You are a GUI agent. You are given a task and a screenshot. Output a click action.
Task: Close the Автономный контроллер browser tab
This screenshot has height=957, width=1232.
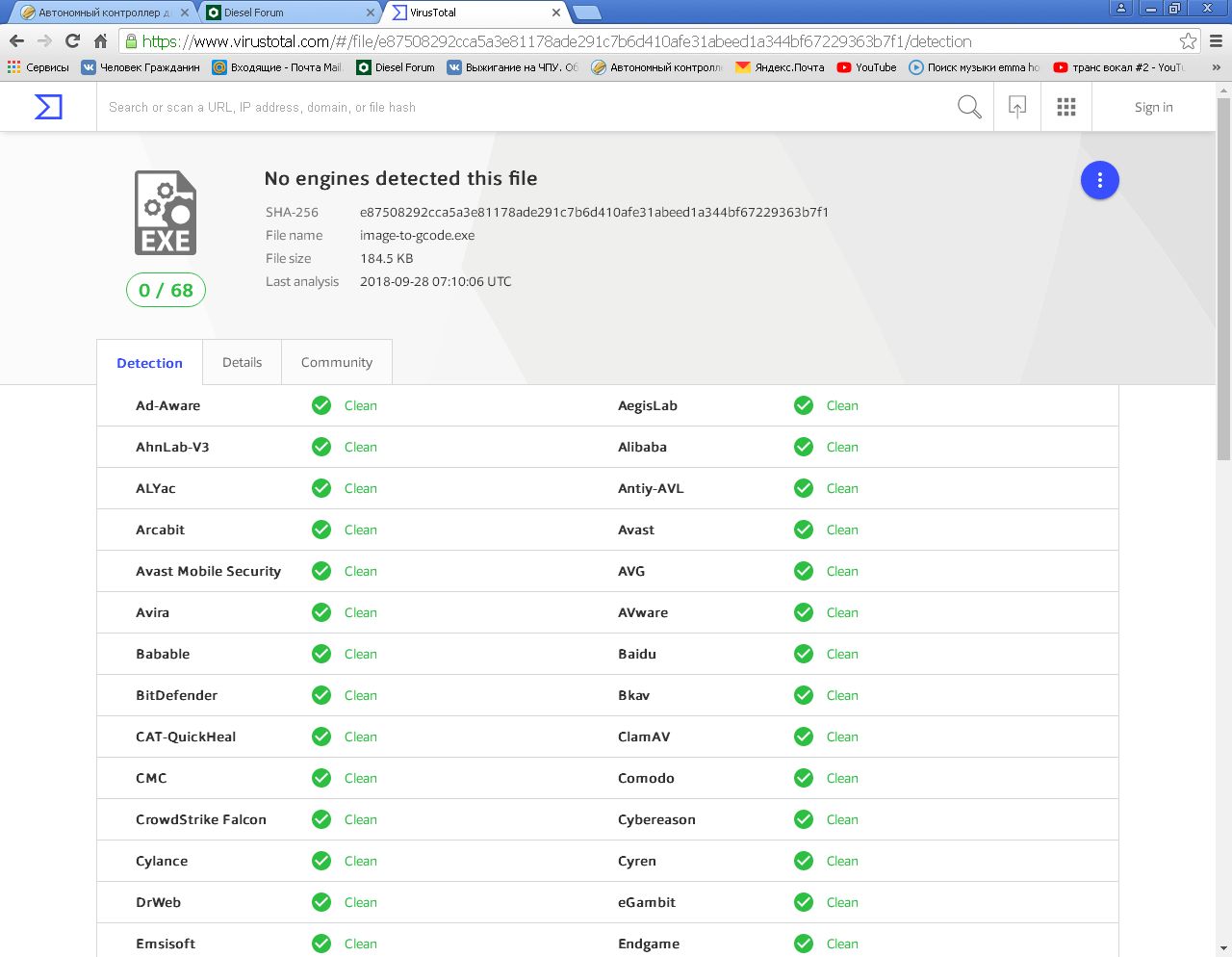(185, 13)
